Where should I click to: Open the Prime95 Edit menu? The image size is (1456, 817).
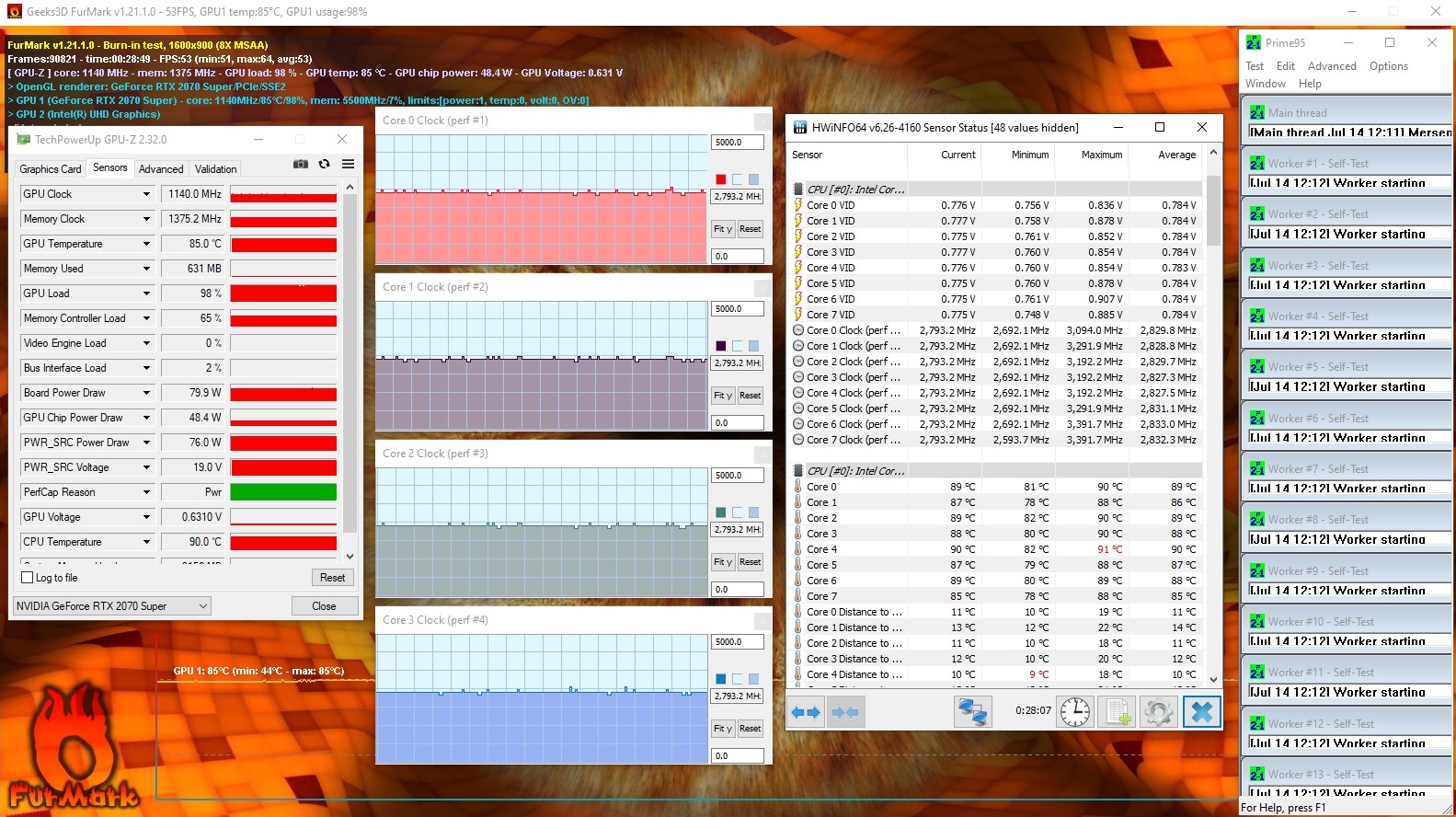(1286, 66)
